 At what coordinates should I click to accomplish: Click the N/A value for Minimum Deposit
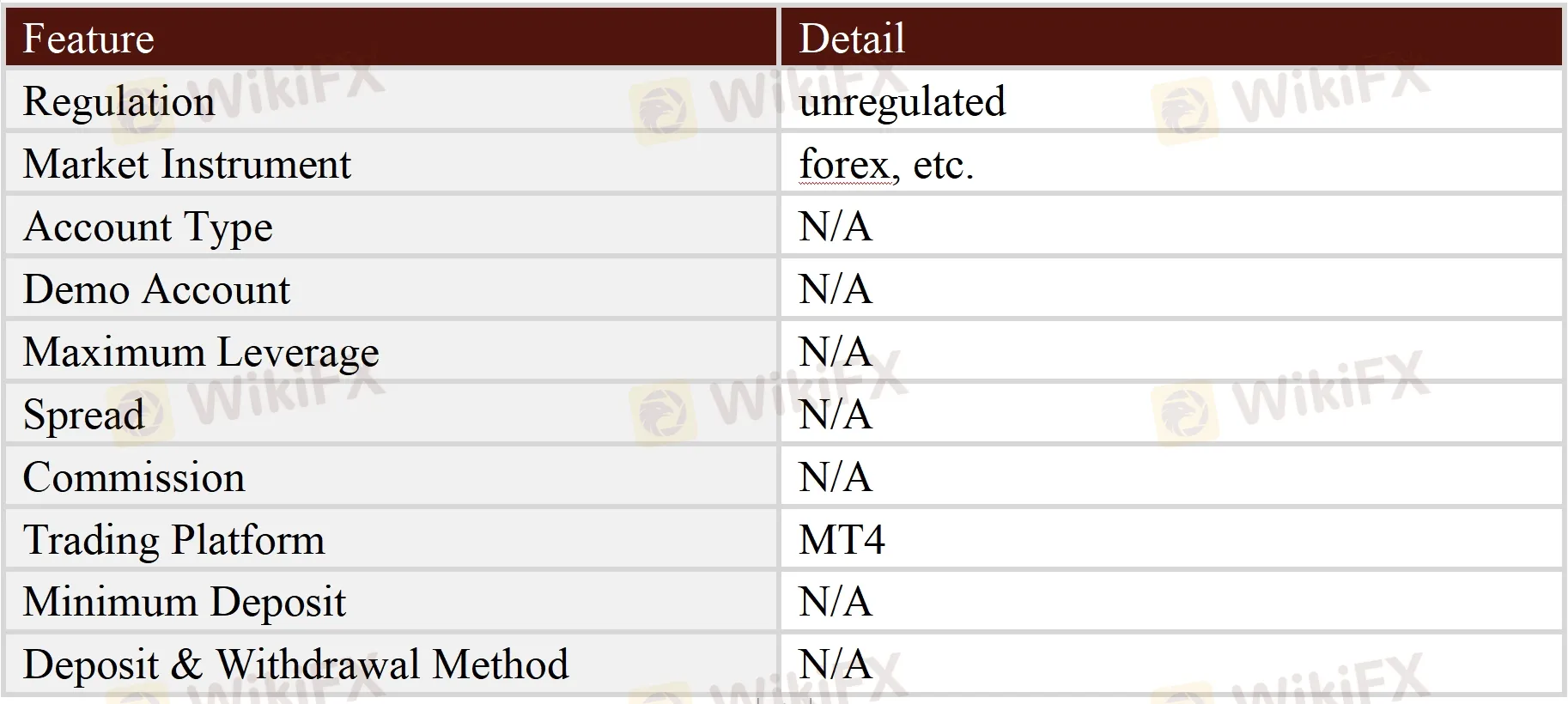click(835, 602)
